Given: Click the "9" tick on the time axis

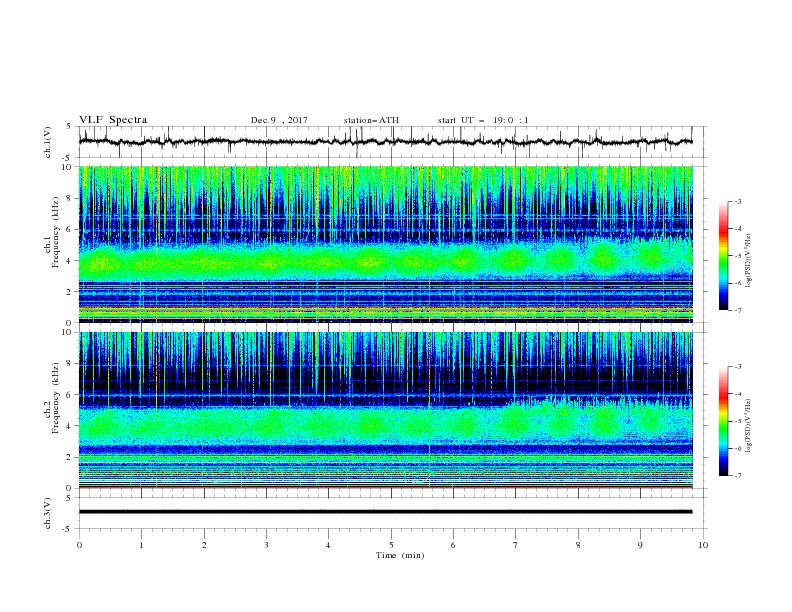Looking at the screenshot, I should (640, 545).
